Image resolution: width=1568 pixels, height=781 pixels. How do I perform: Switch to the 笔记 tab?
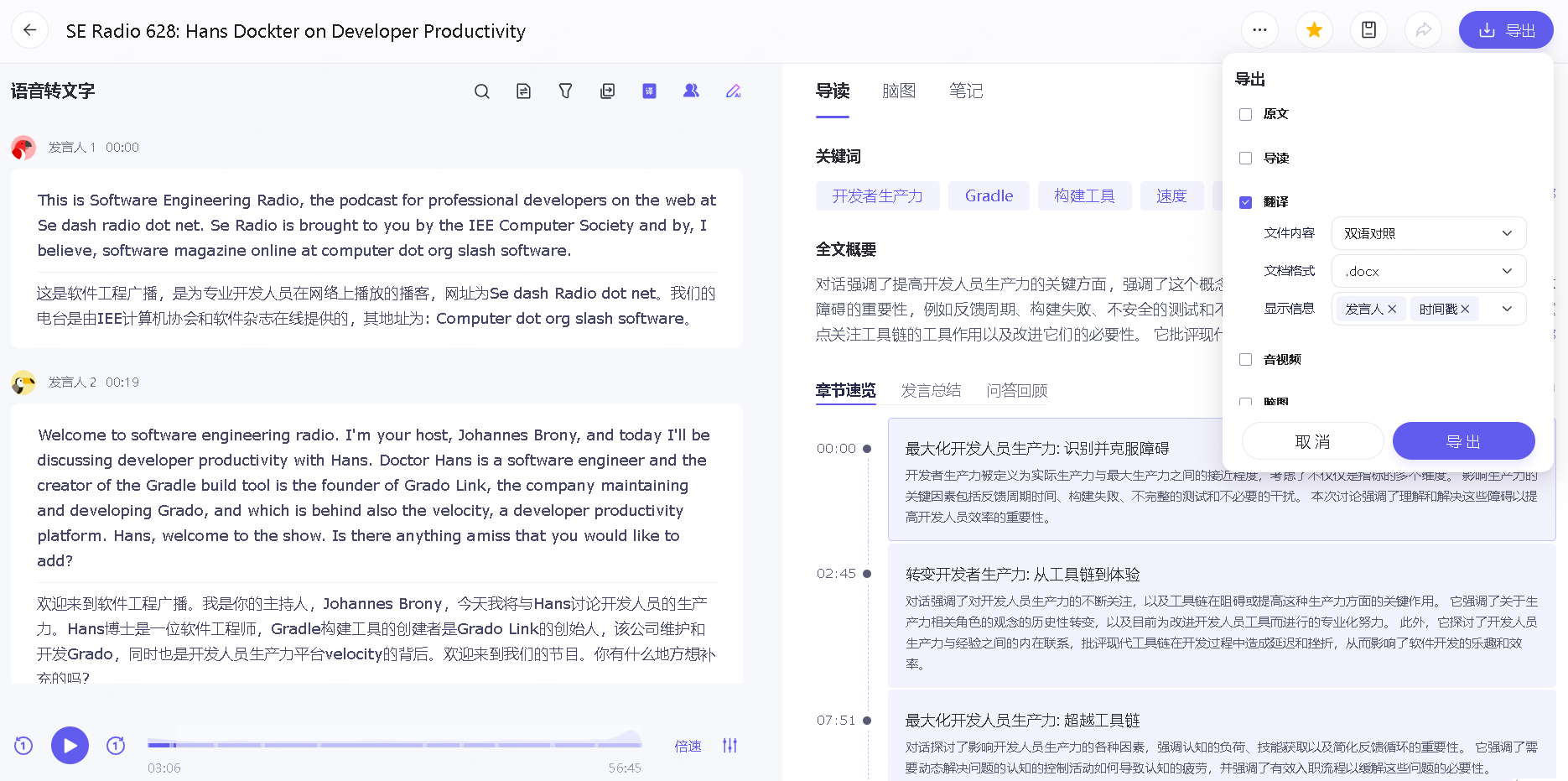(966, 91)
